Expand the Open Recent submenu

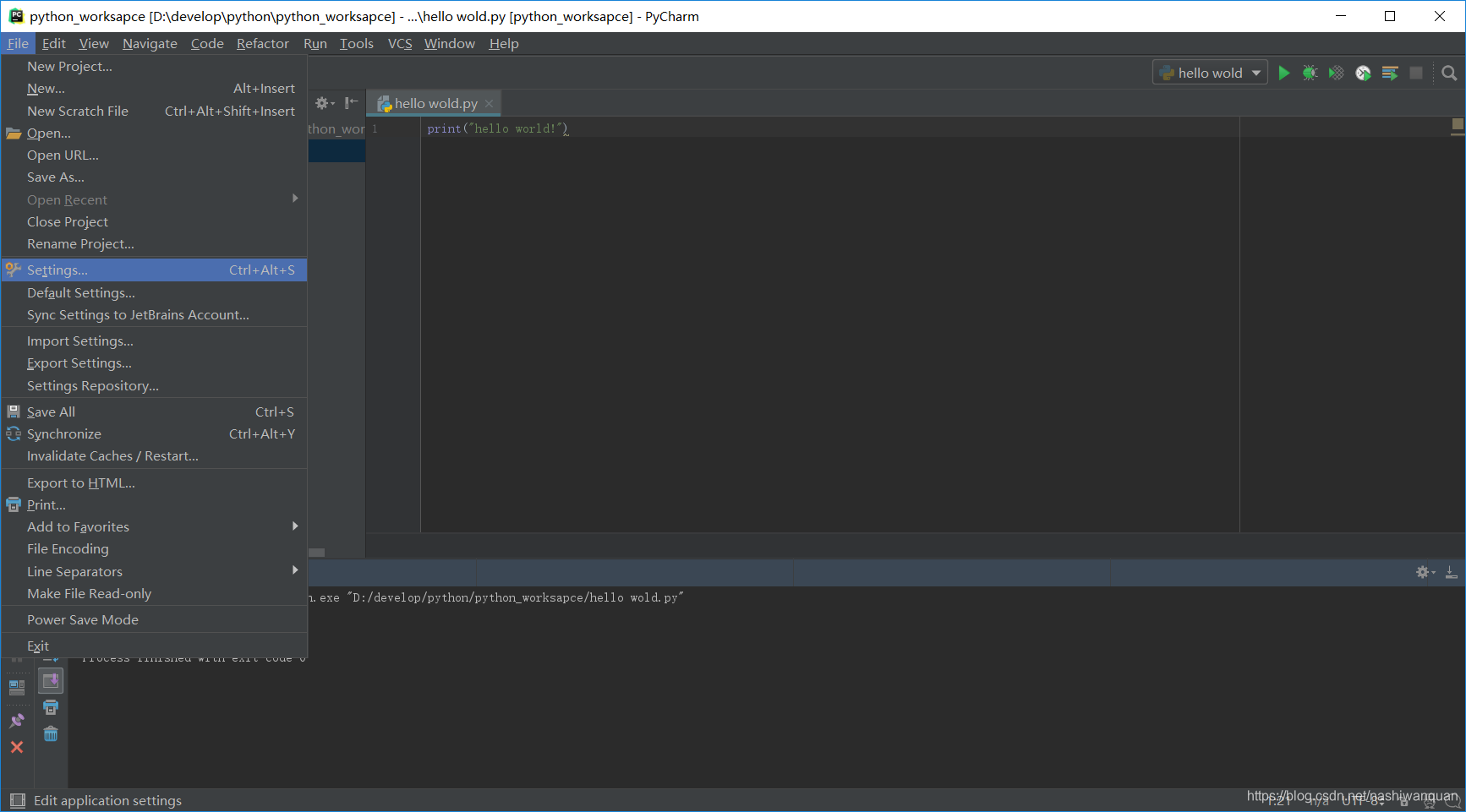(x=154, y=199)
